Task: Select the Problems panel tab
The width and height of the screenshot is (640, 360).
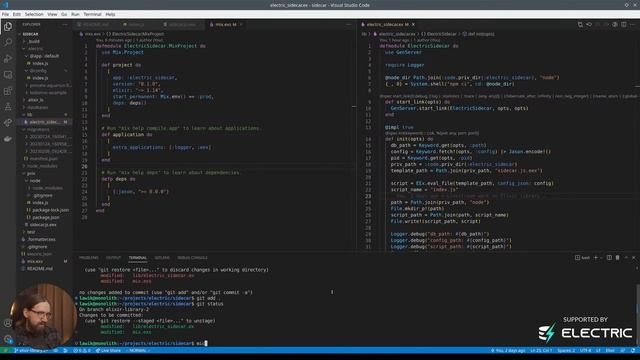Action: [x=89, y=258]
